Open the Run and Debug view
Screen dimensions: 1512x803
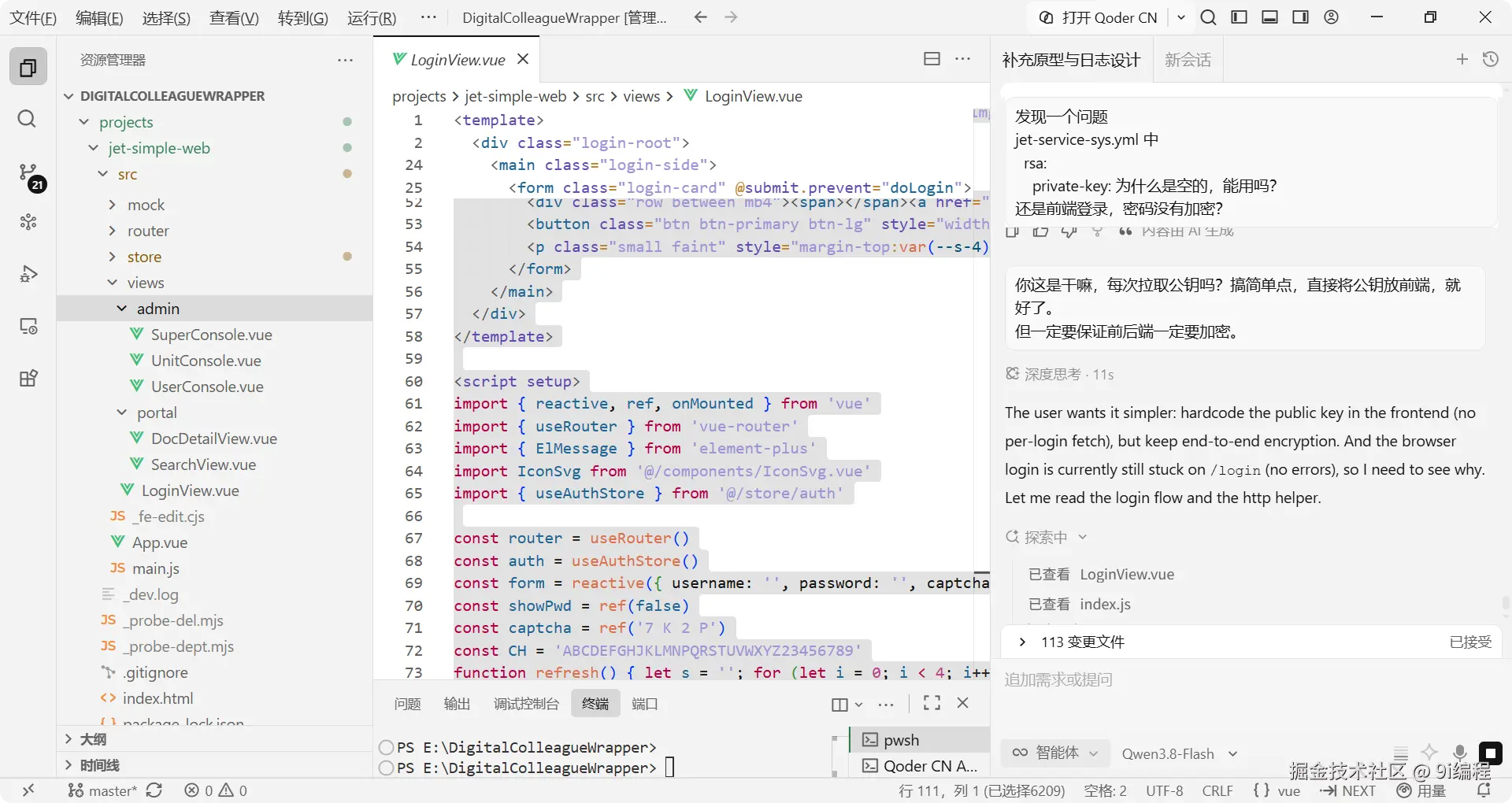coord(28,274)
